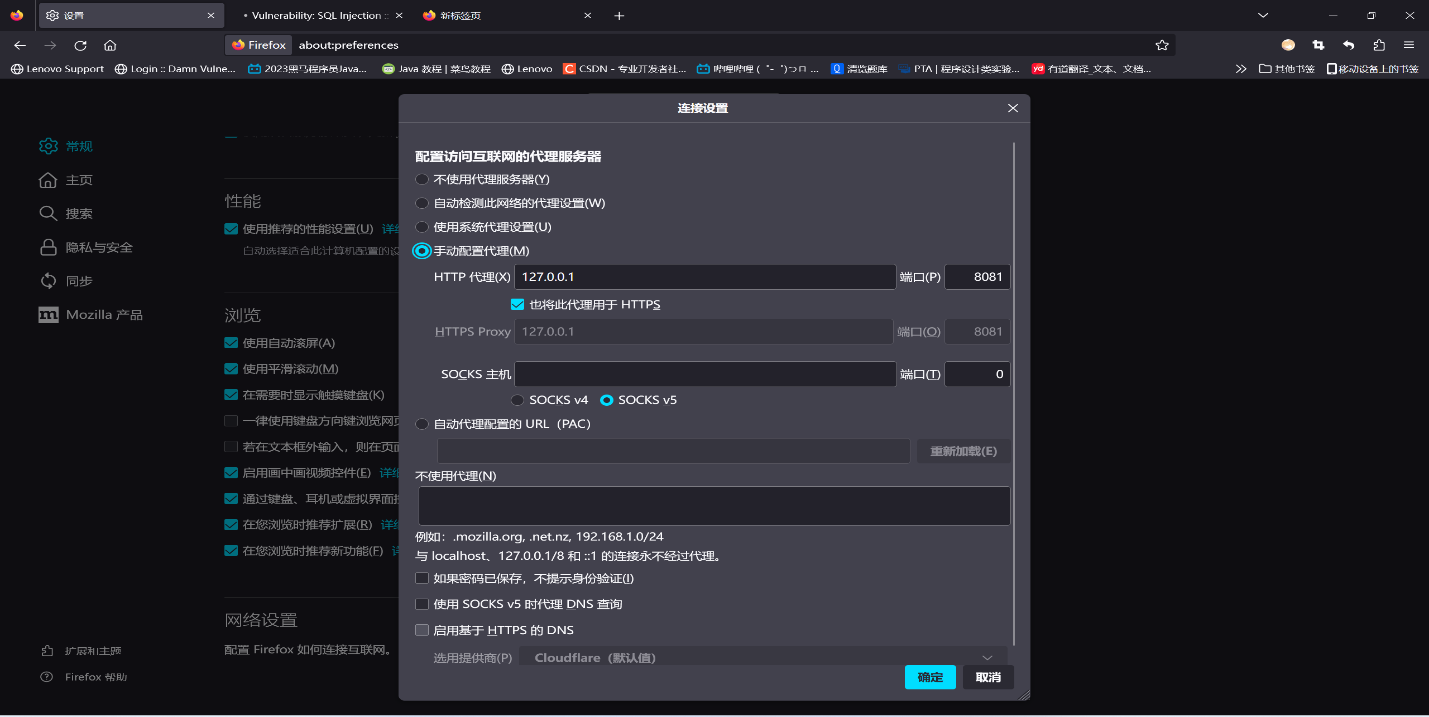
Task: Close the 设置 tab
Action: click(x=211, y=15)
